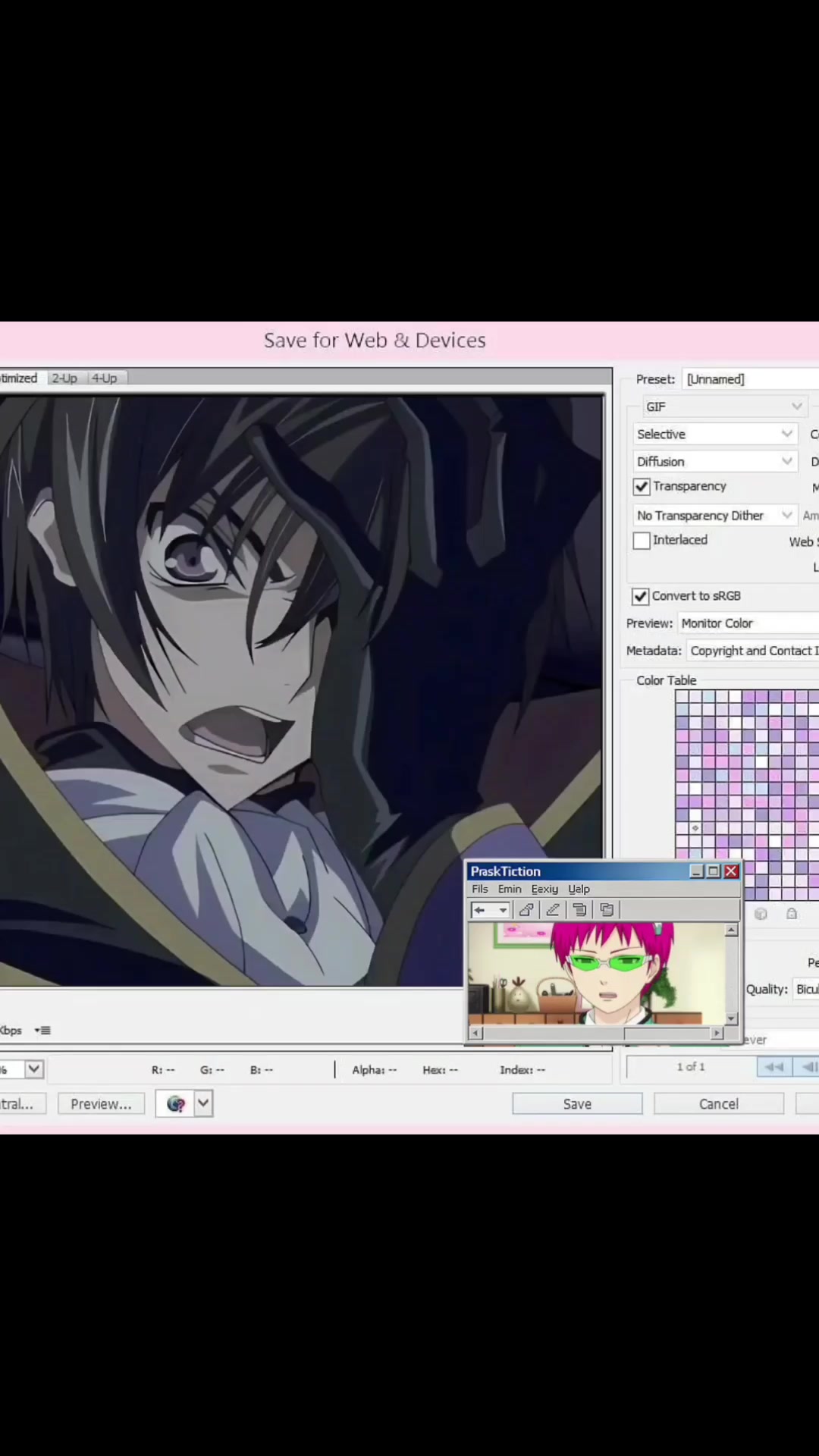The width and height of the screenshot is (819, 1456).
Task: Click the "Color Table" label
Action: 666,680
